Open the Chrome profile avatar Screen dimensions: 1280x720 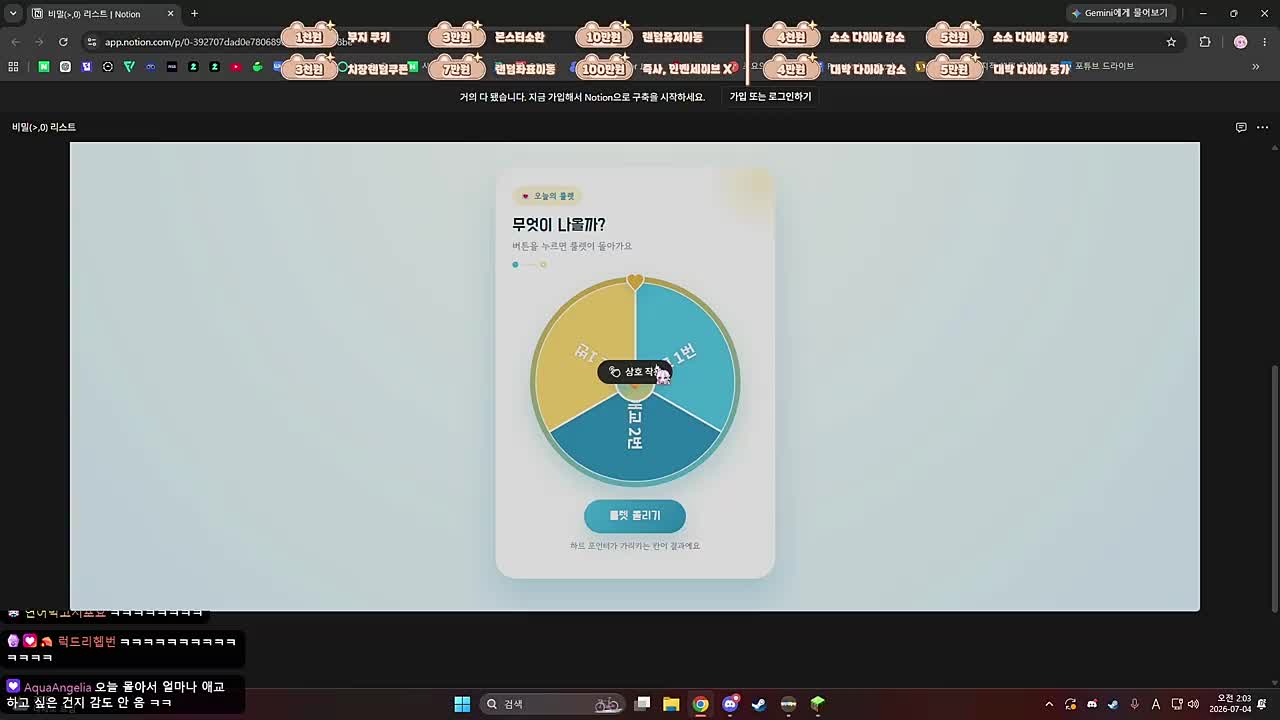click(x=1240, y=42)
